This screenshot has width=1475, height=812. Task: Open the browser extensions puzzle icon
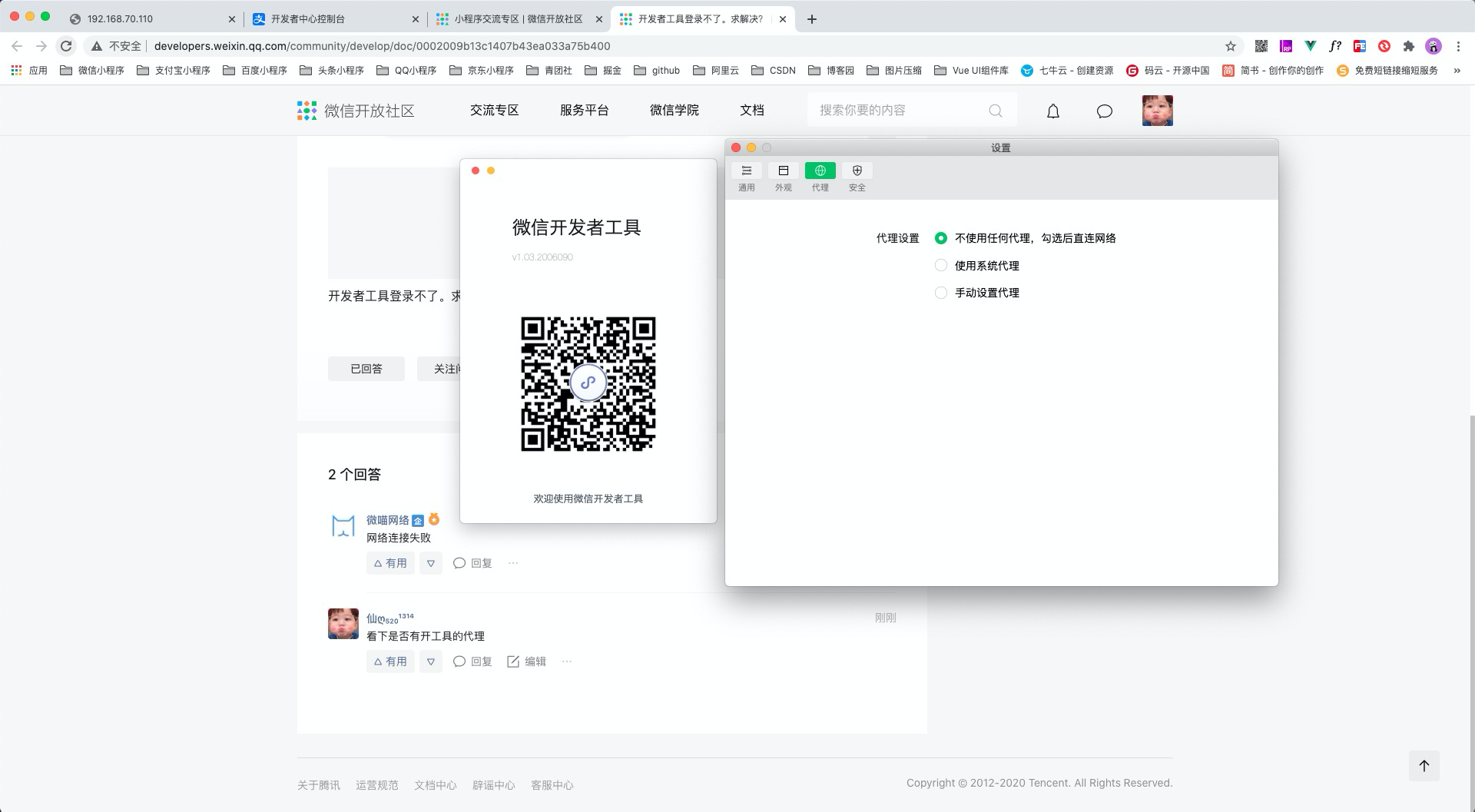[x=1409, y=46]
